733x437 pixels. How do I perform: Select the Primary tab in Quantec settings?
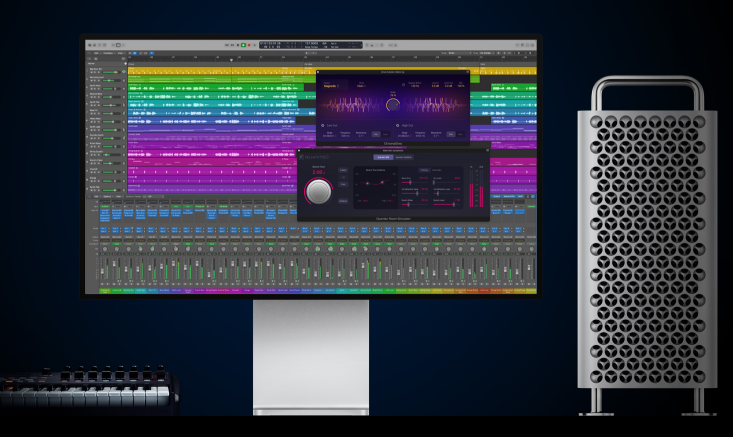(x=424, y=170)
